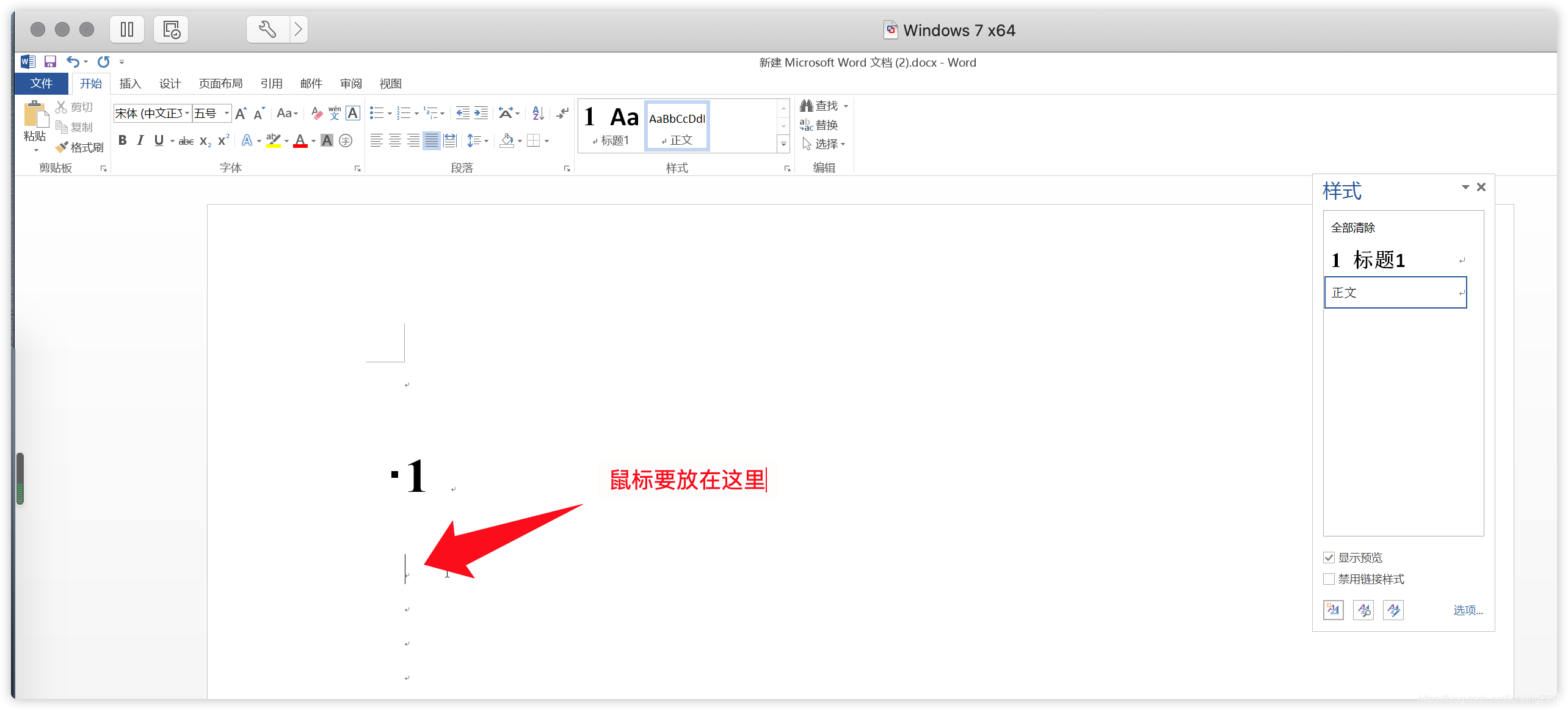Open the line spacing dropdown
1568x710 pixels.
click(x=477, y=141)
